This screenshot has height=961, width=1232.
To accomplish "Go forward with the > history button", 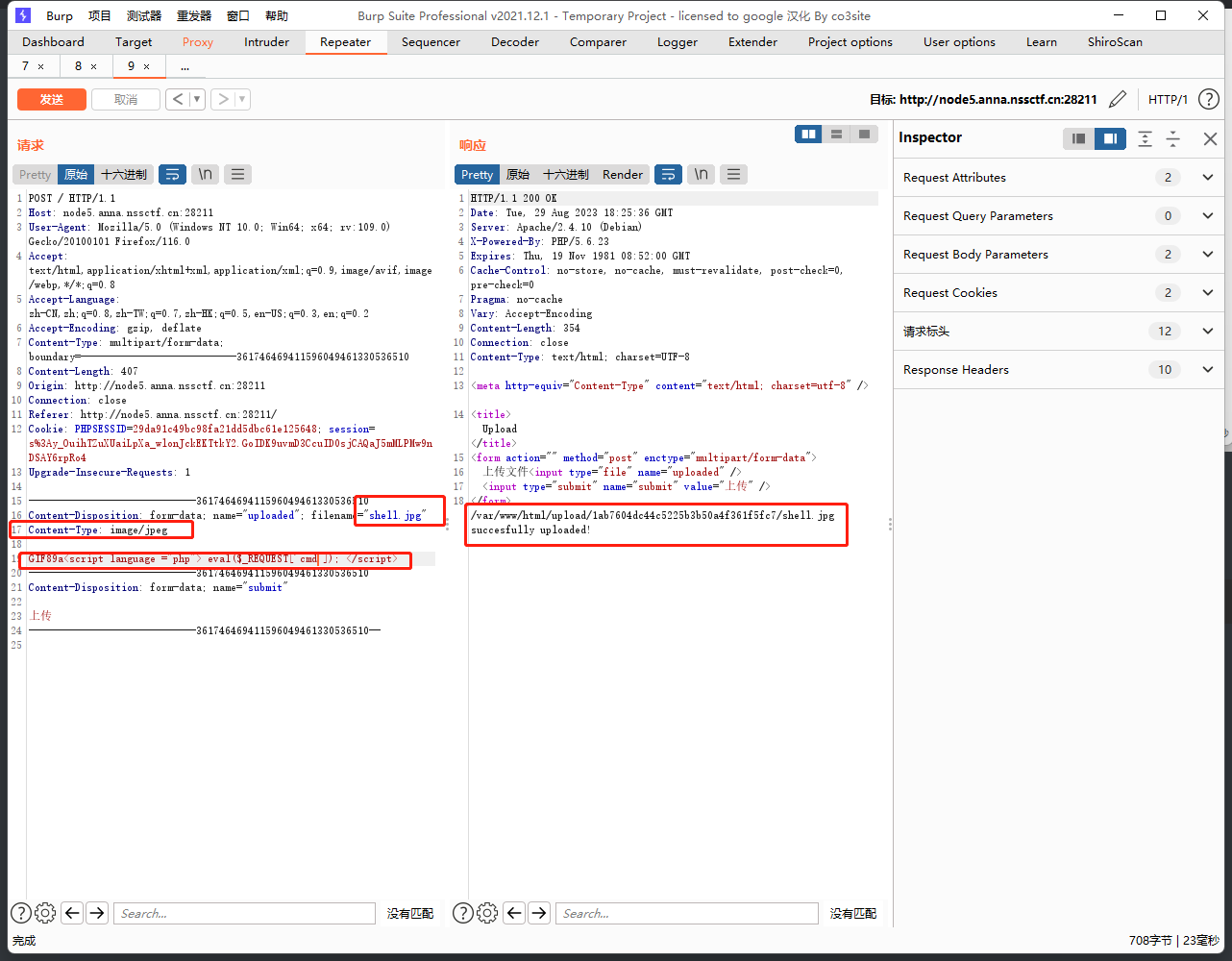I will pyautogui.click(x=222, y=99).
